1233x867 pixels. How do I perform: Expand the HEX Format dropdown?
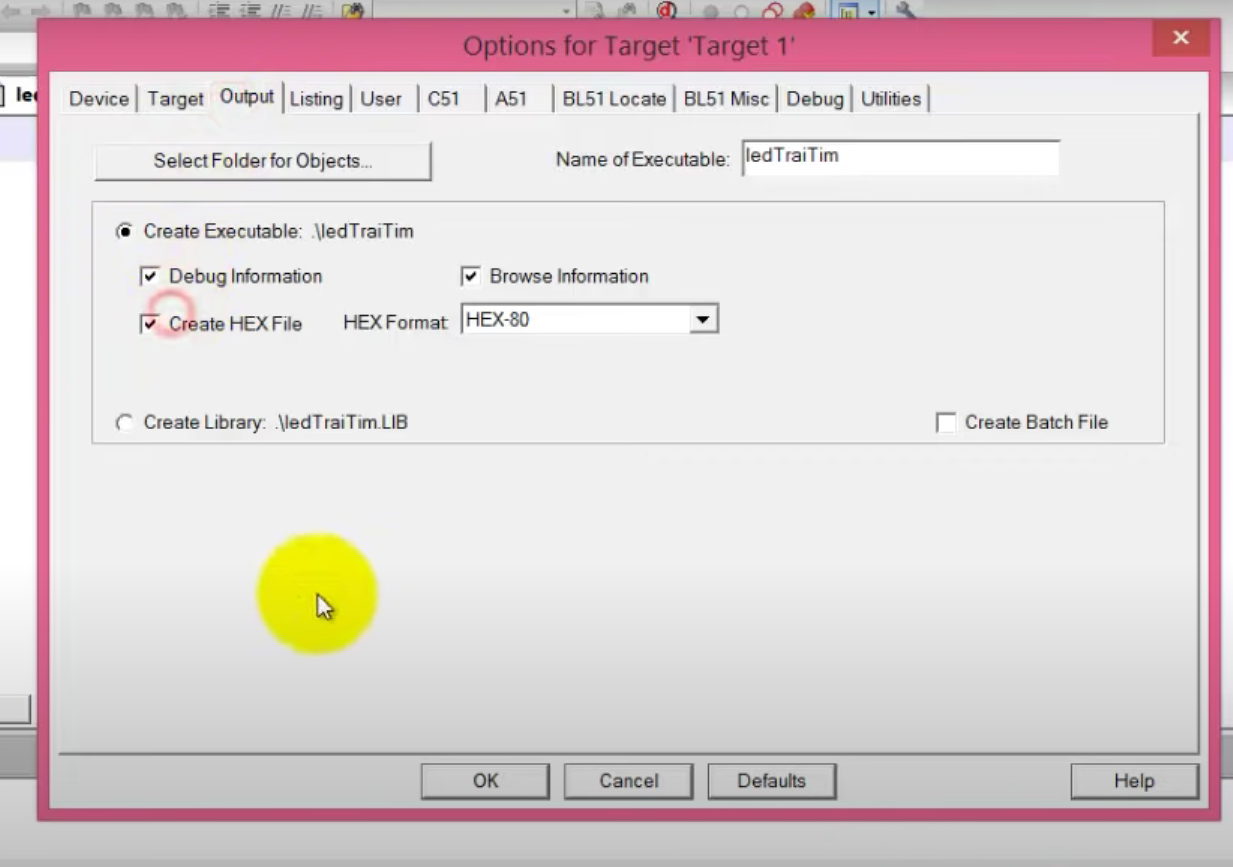pos(702,320)
